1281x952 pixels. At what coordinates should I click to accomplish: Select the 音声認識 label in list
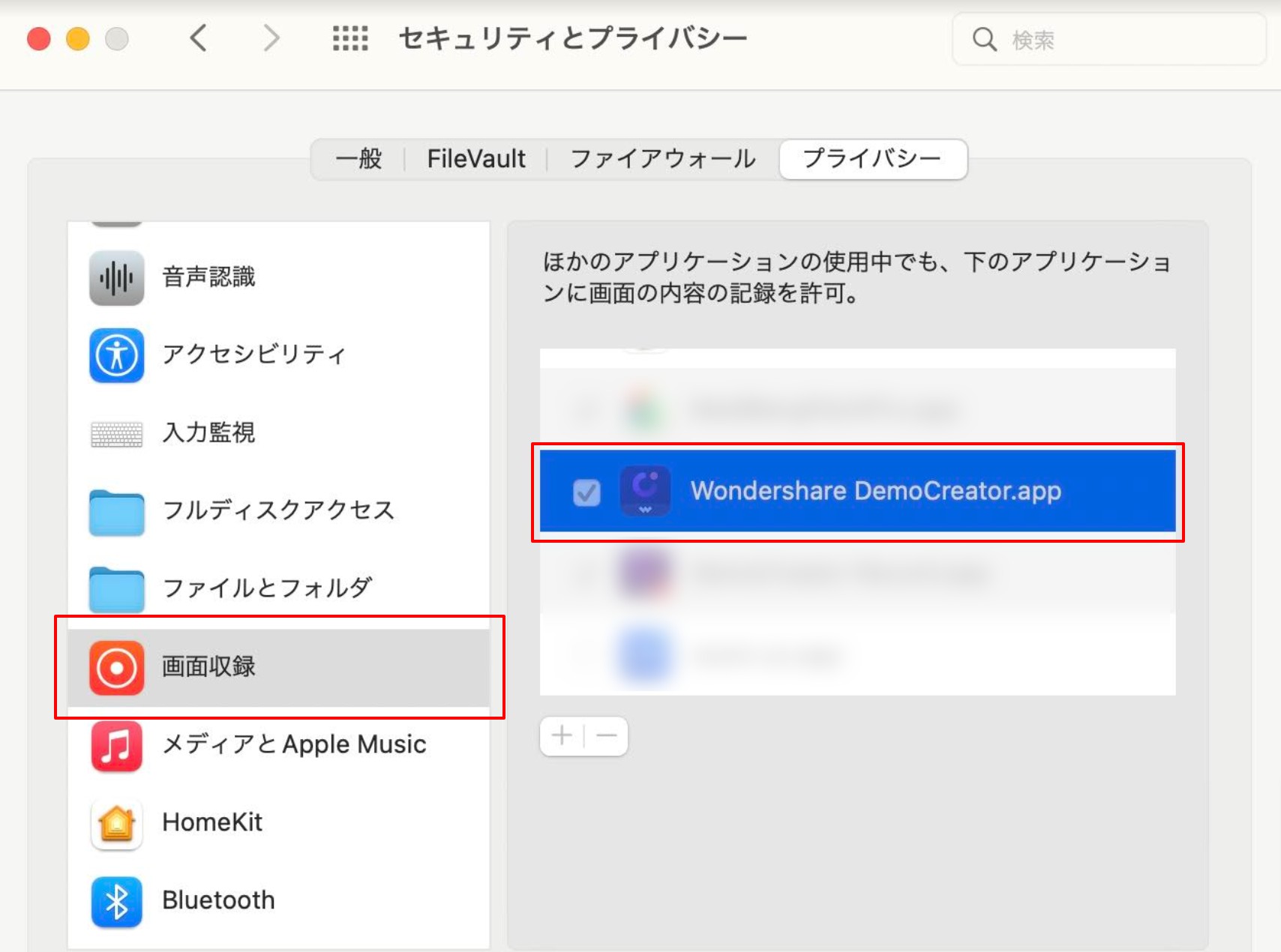209,277
